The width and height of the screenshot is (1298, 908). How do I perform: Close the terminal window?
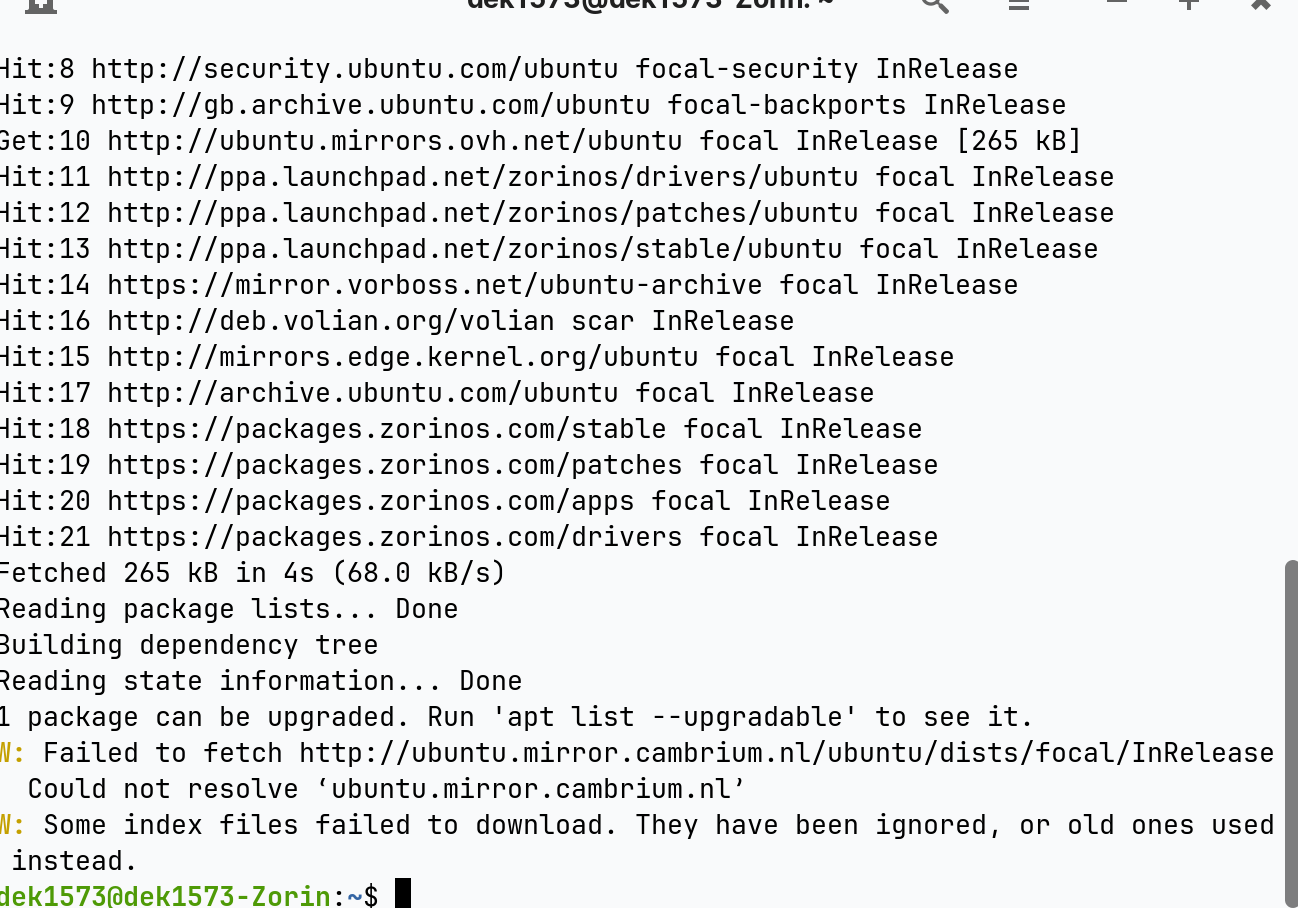coord(1261,3)
